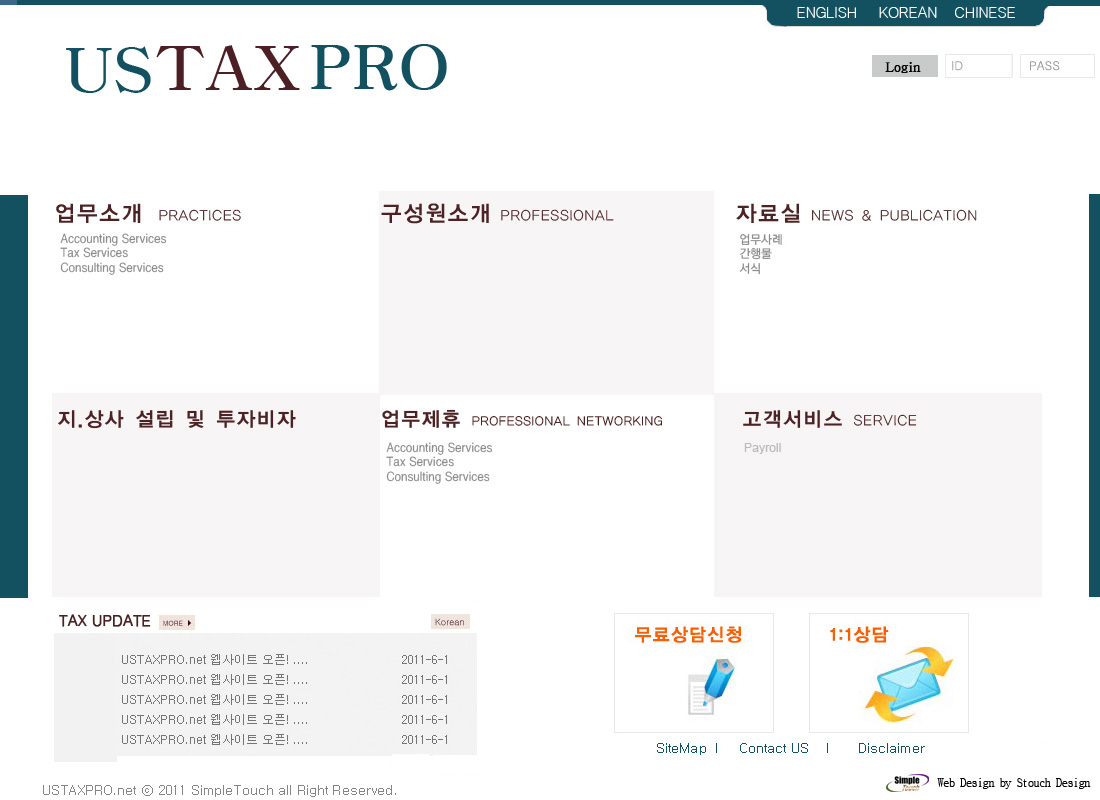The image size is (1100, 800).
Task: Open the Payroll service link
Action: 762,448
